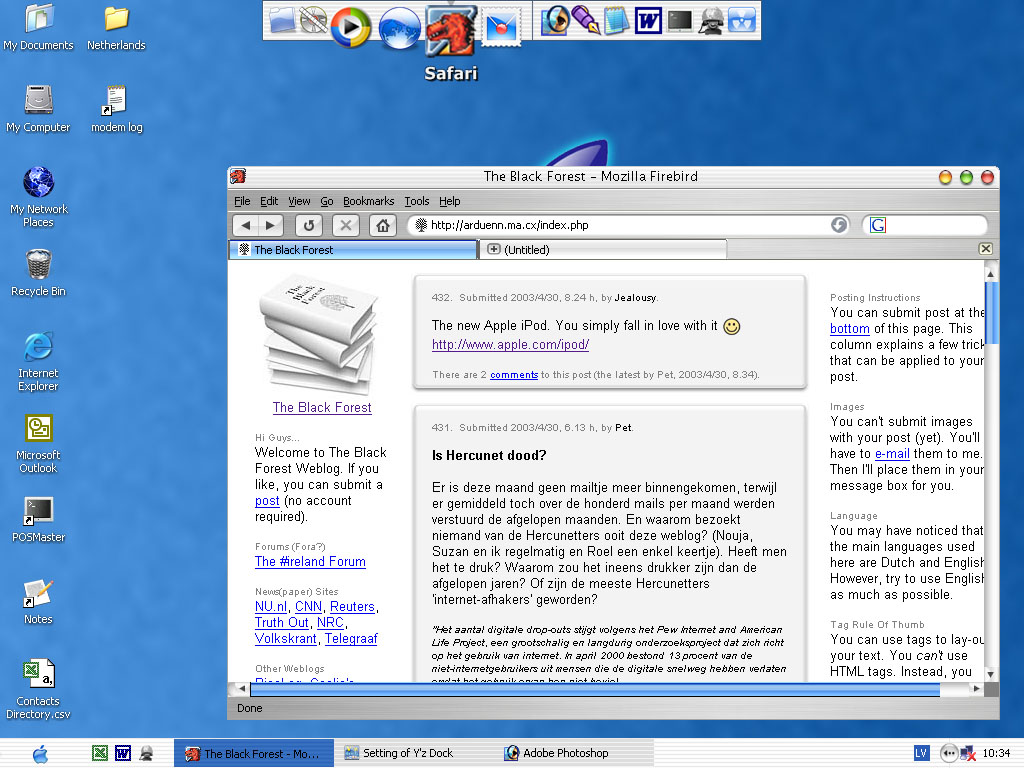Open the terminal monitor dock icon

point(679,20)
